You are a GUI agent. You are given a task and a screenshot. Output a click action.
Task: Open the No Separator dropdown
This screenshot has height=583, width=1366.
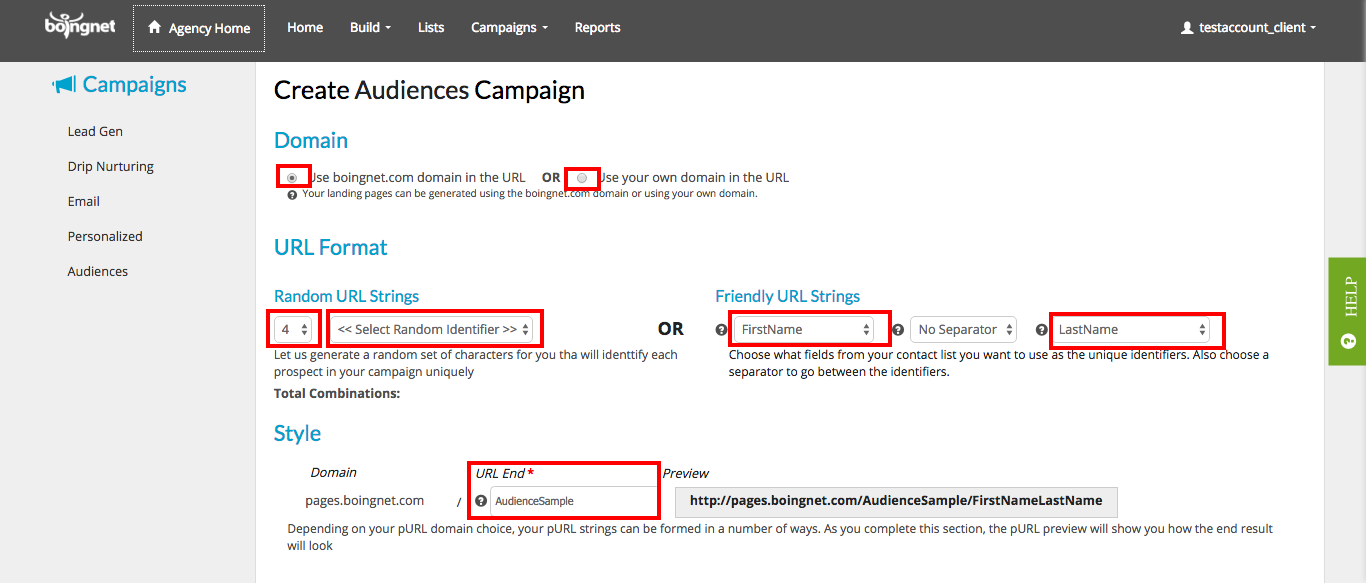click(963, 329)
